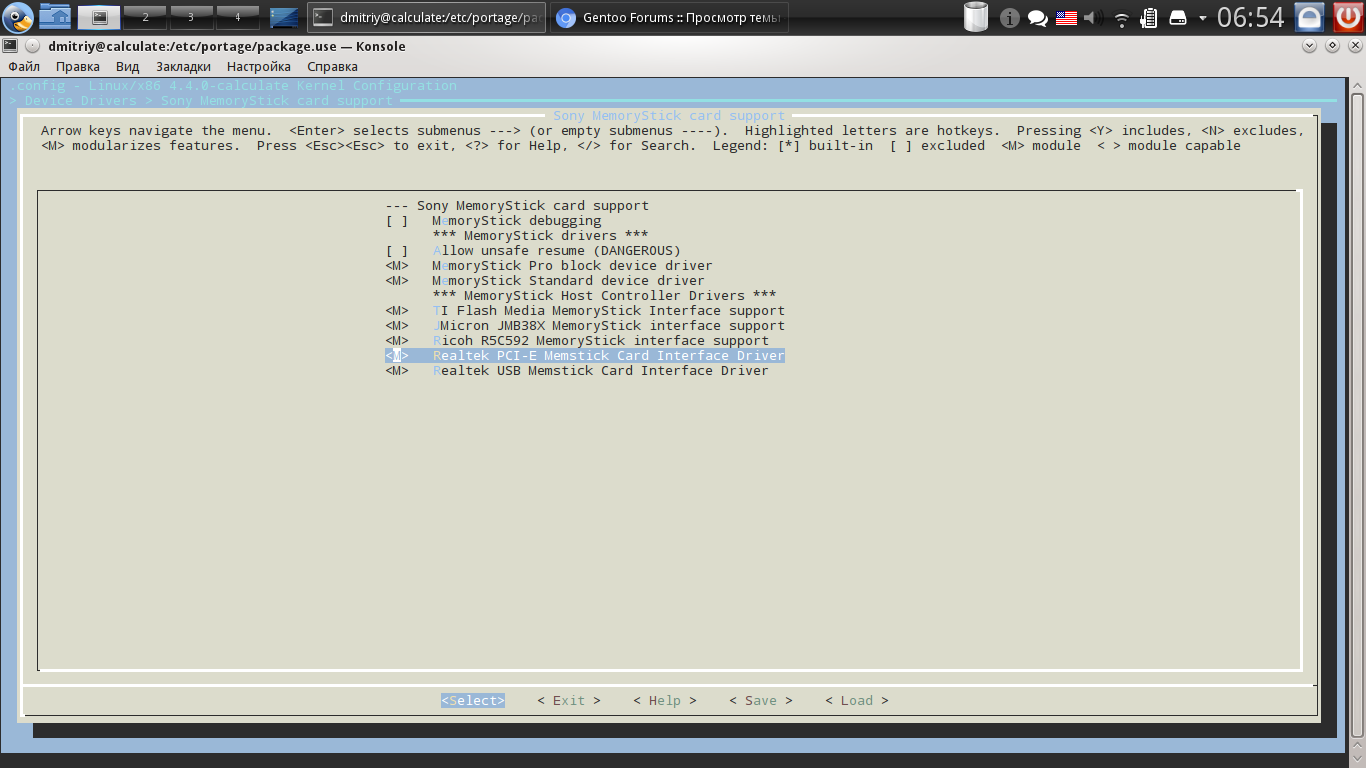Click the '*** MemoryStick drivers ***' line
Screen dimensions: 1366x768
click(x=541, y=235)
